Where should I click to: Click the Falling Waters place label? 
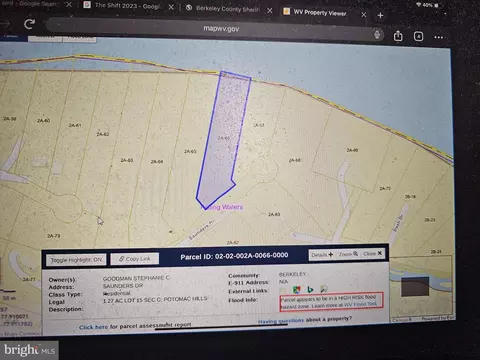click(x=223, y=207)
